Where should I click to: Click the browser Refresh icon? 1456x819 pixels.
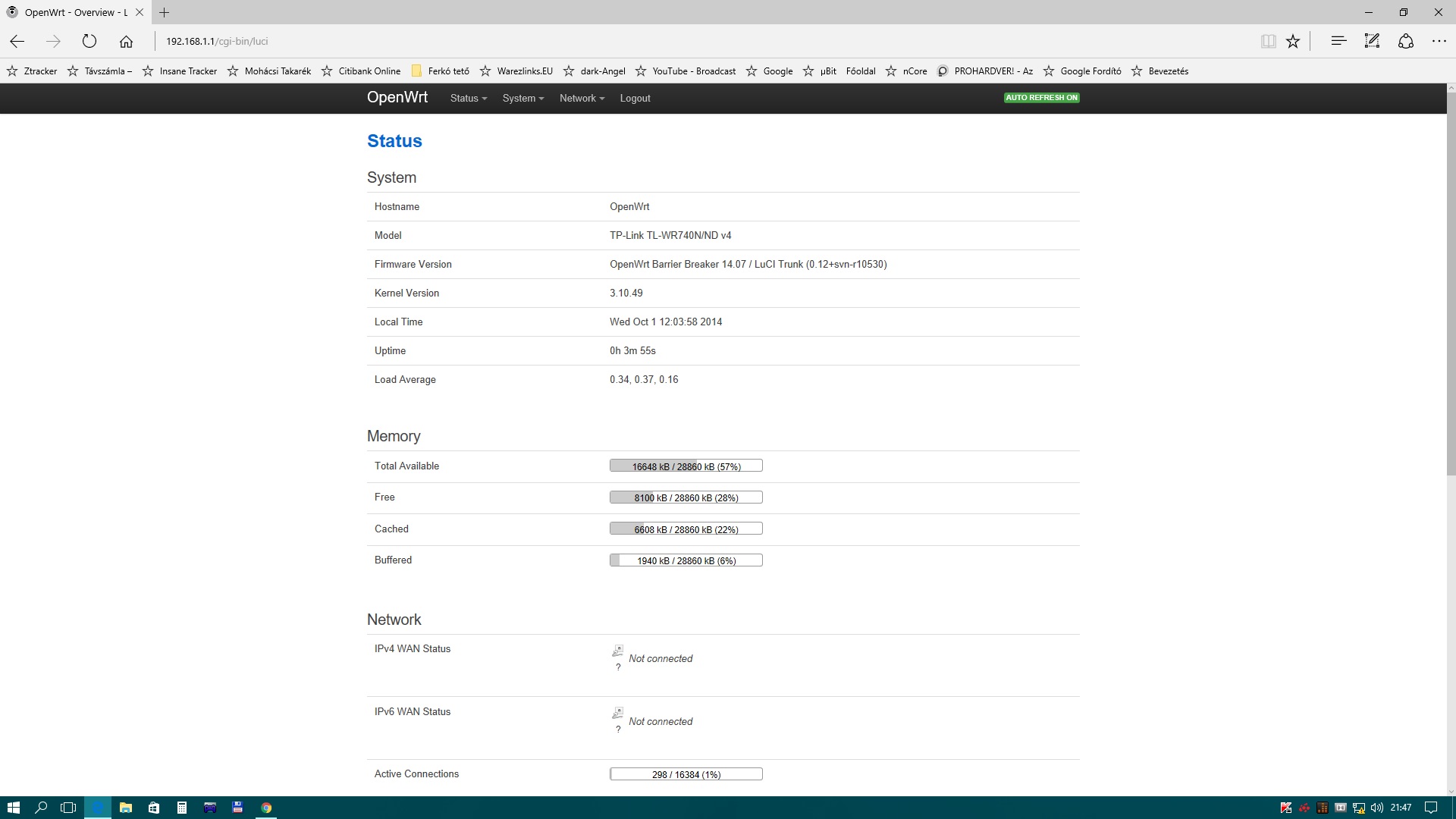89,41
